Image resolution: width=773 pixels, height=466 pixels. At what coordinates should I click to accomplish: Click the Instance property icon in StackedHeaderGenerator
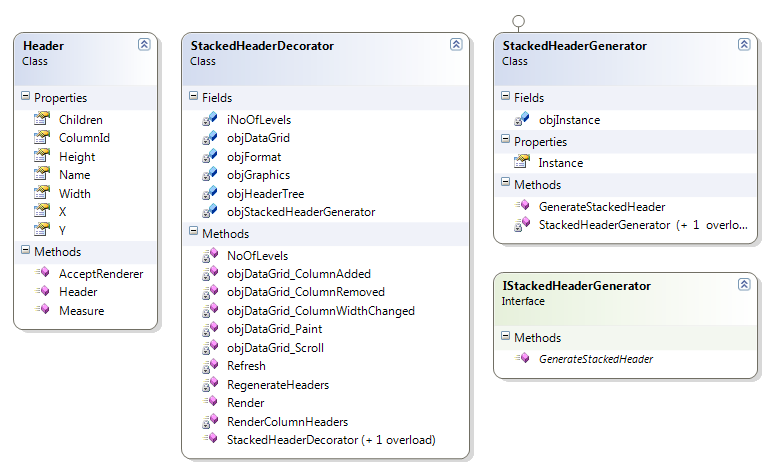(x=522, y=162)
